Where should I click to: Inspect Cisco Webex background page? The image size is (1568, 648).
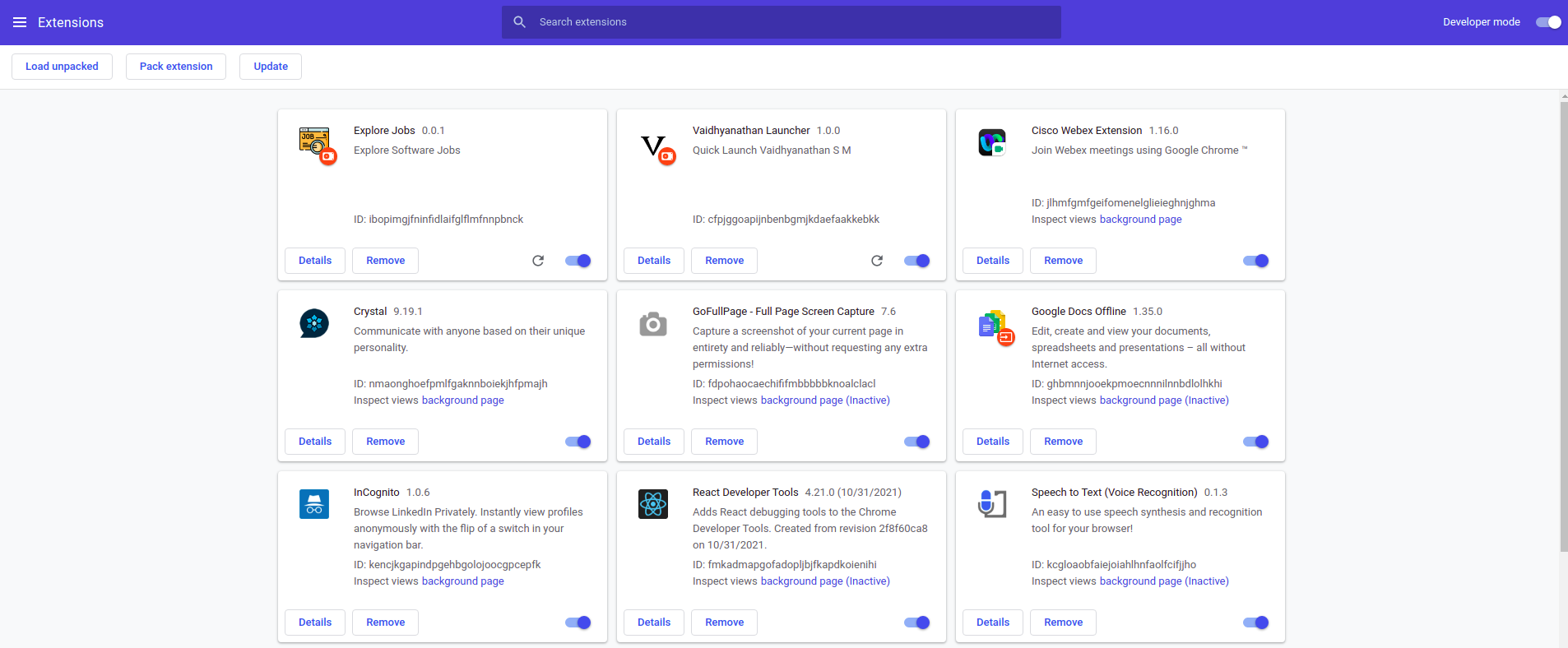click(x=1140, y=220)
